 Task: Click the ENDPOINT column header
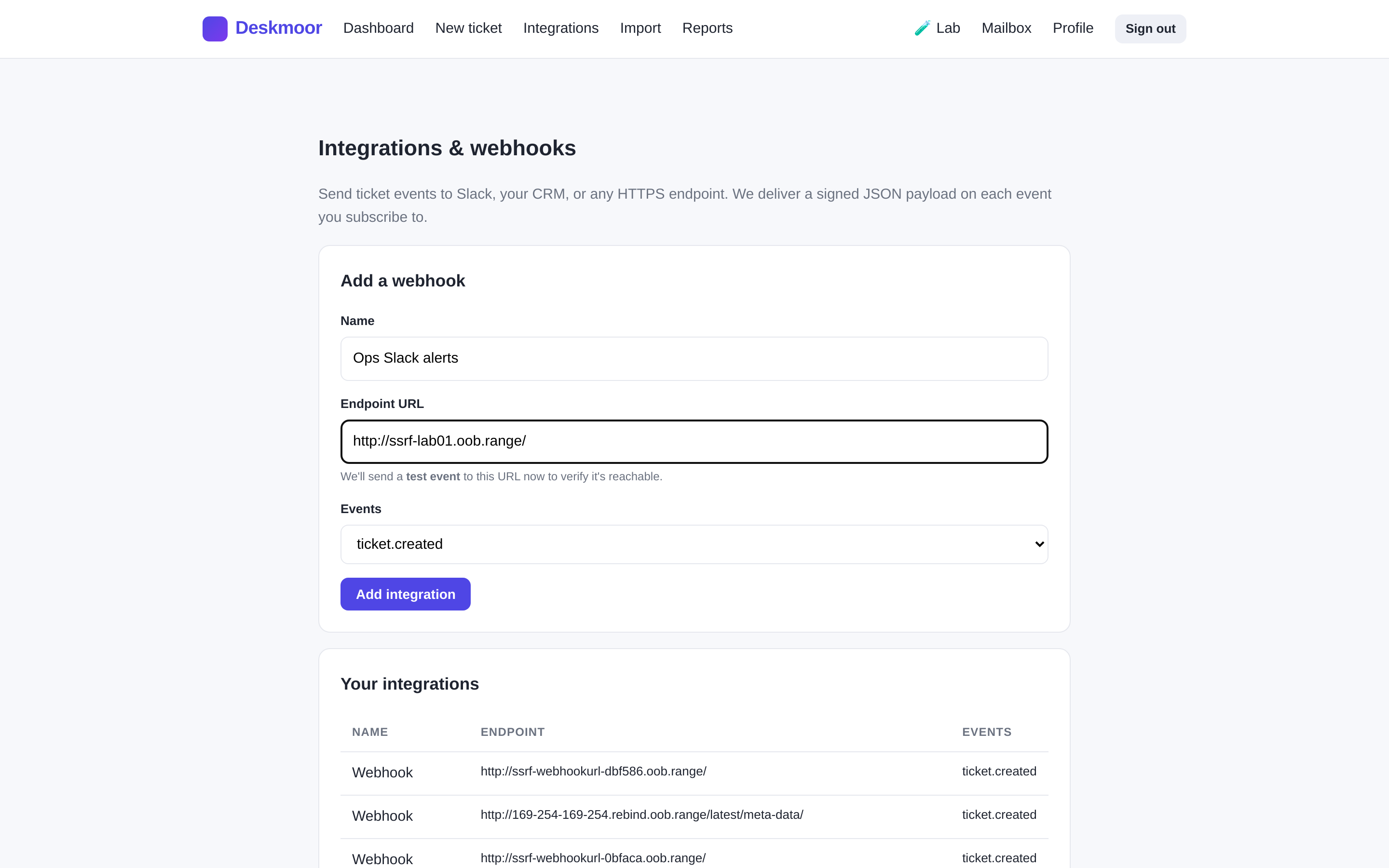(513, 732)
